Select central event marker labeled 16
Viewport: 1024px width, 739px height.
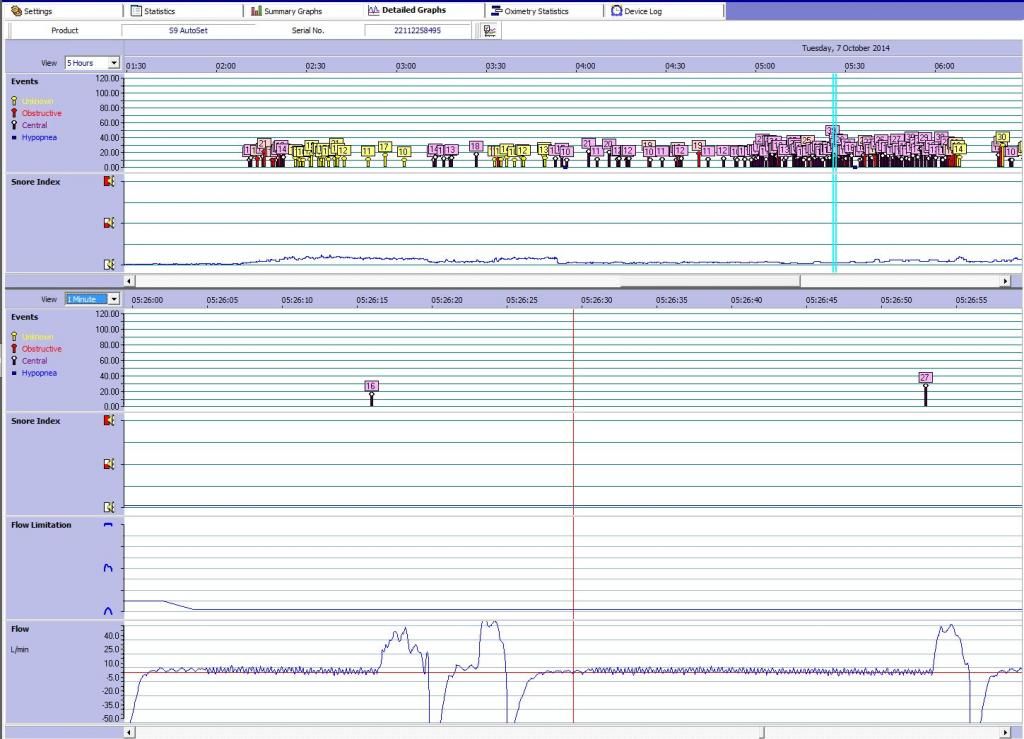click(371, 386)
